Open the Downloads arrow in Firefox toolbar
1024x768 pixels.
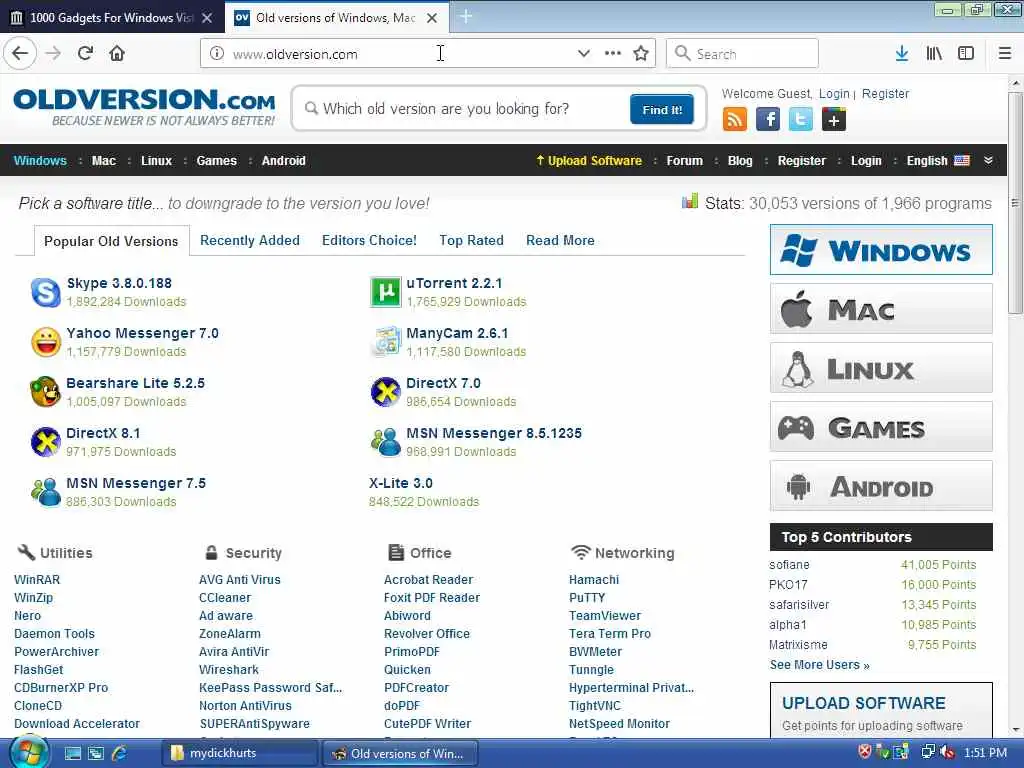click(x=902, y=54)
